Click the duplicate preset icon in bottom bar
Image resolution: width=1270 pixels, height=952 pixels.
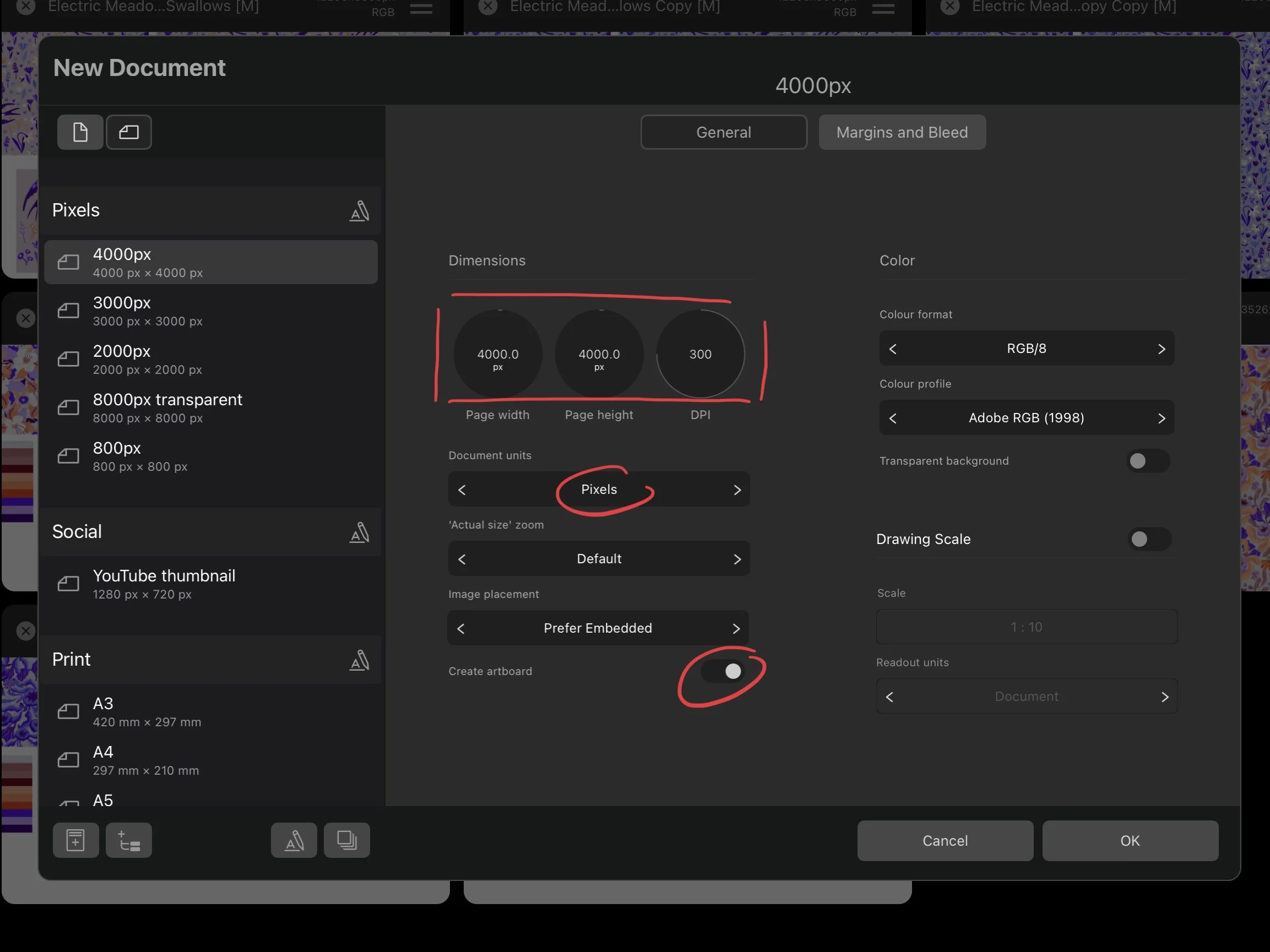[347, 840]
